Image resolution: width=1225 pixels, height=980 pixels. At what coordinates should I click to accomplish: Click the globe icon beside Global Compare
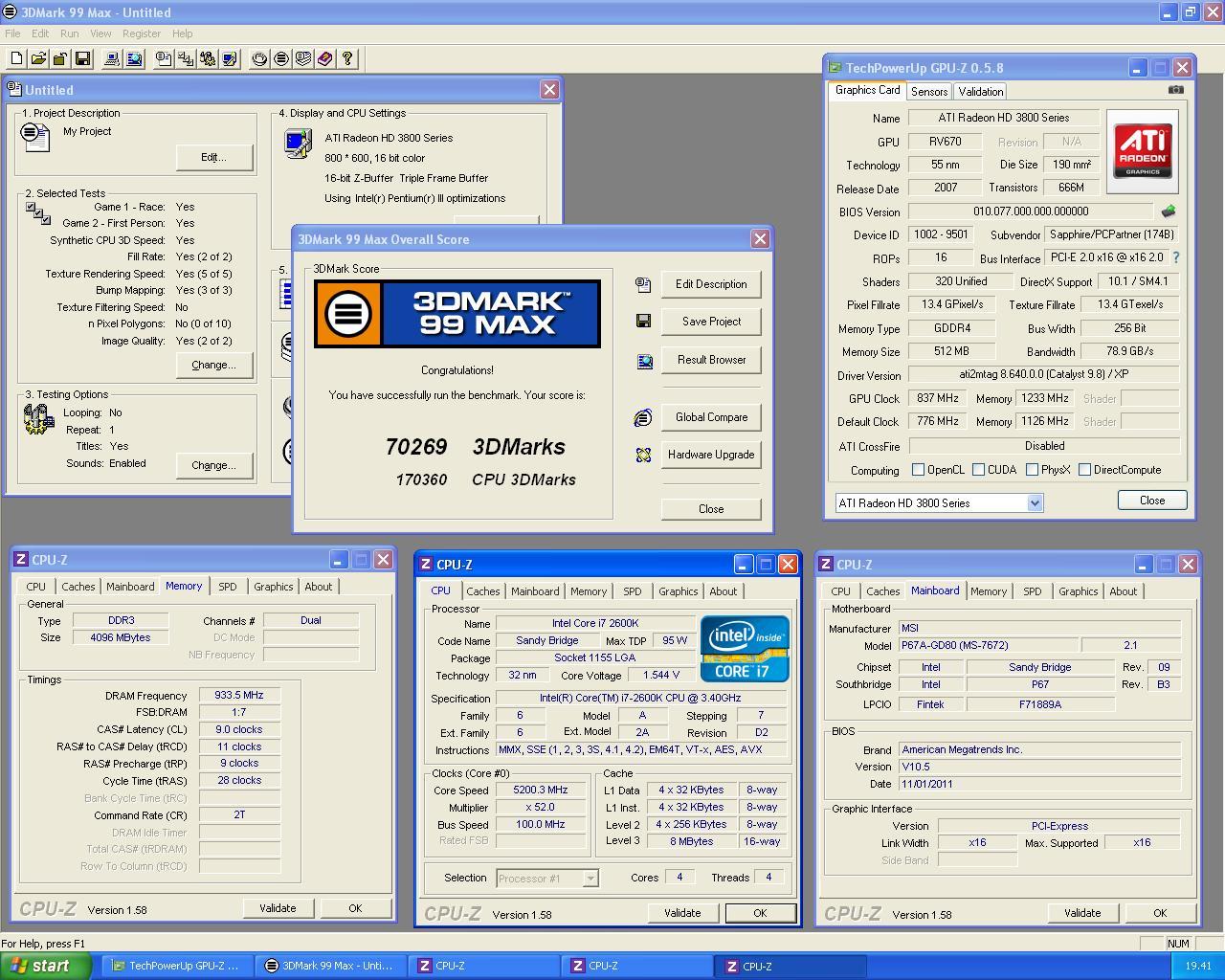click(643, 417)
